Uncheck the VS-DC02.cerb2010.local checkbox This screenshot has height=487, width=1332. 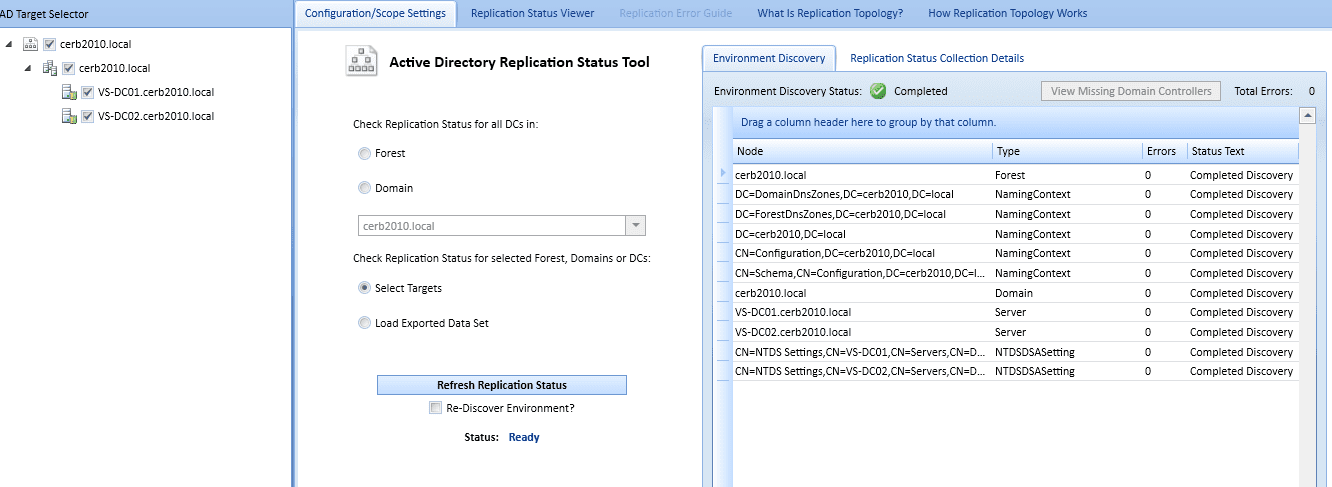88,116
